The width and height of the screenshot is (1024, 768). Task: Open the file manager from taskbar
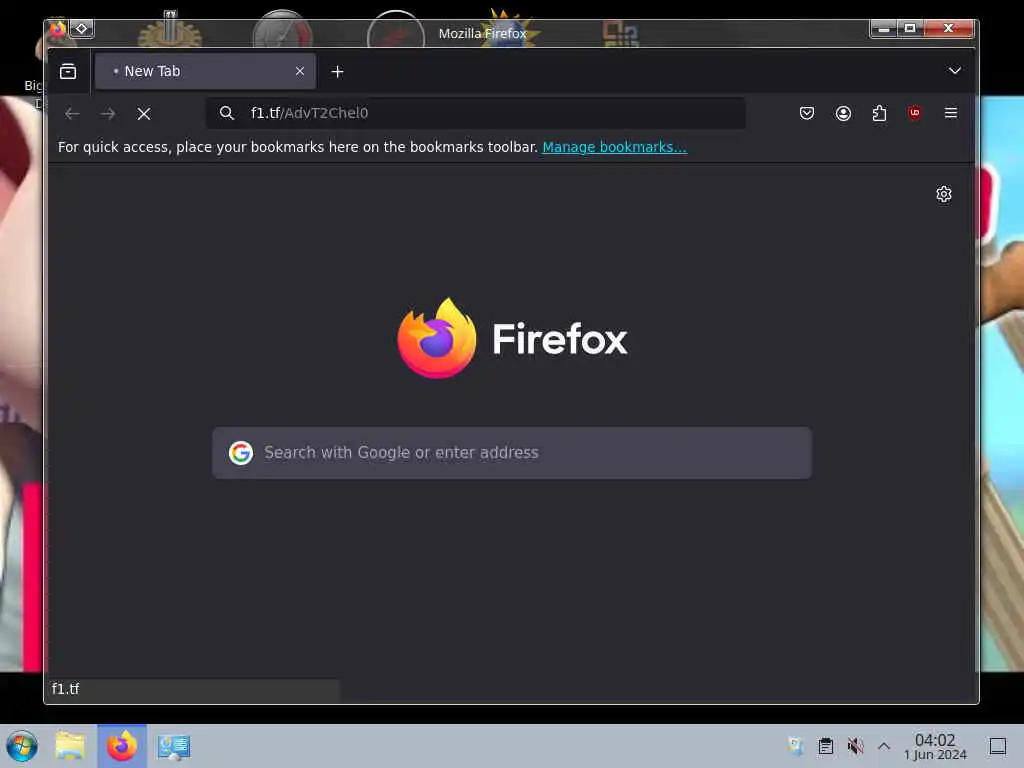click(70, 746)
